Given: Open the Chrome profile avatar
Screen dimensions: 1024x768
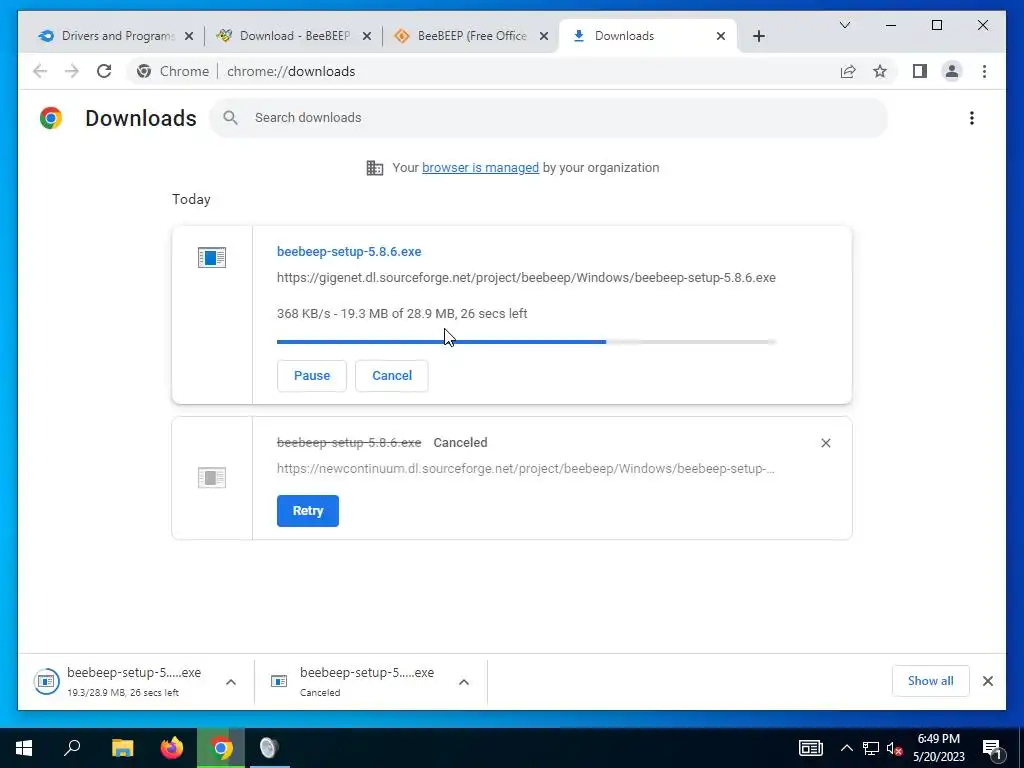Looking at the screenshot, I should (x=952, y=71).
